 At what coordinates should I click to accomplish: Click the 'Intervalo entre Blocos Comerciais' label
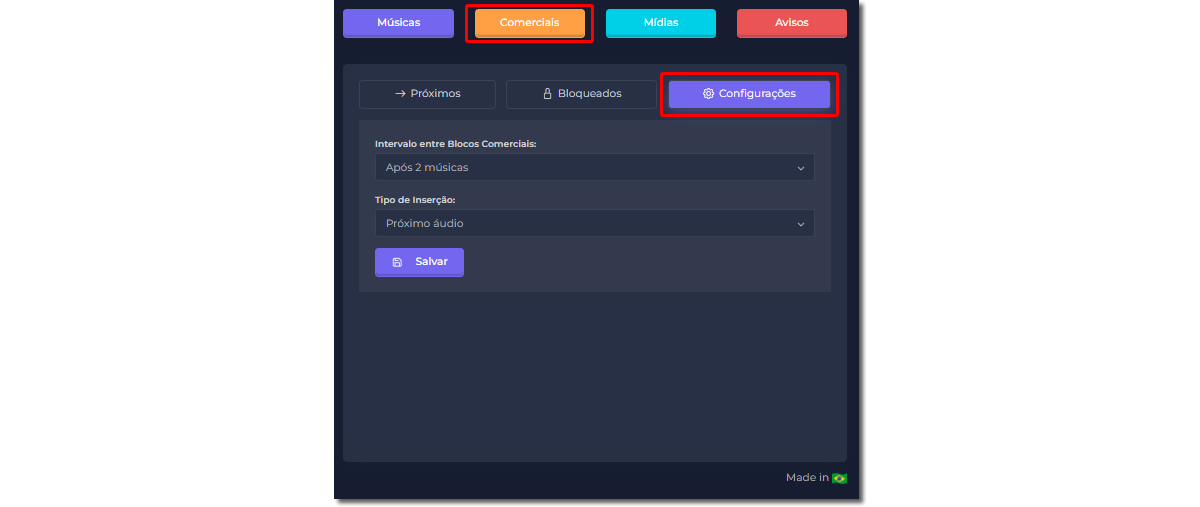[455, 144]
